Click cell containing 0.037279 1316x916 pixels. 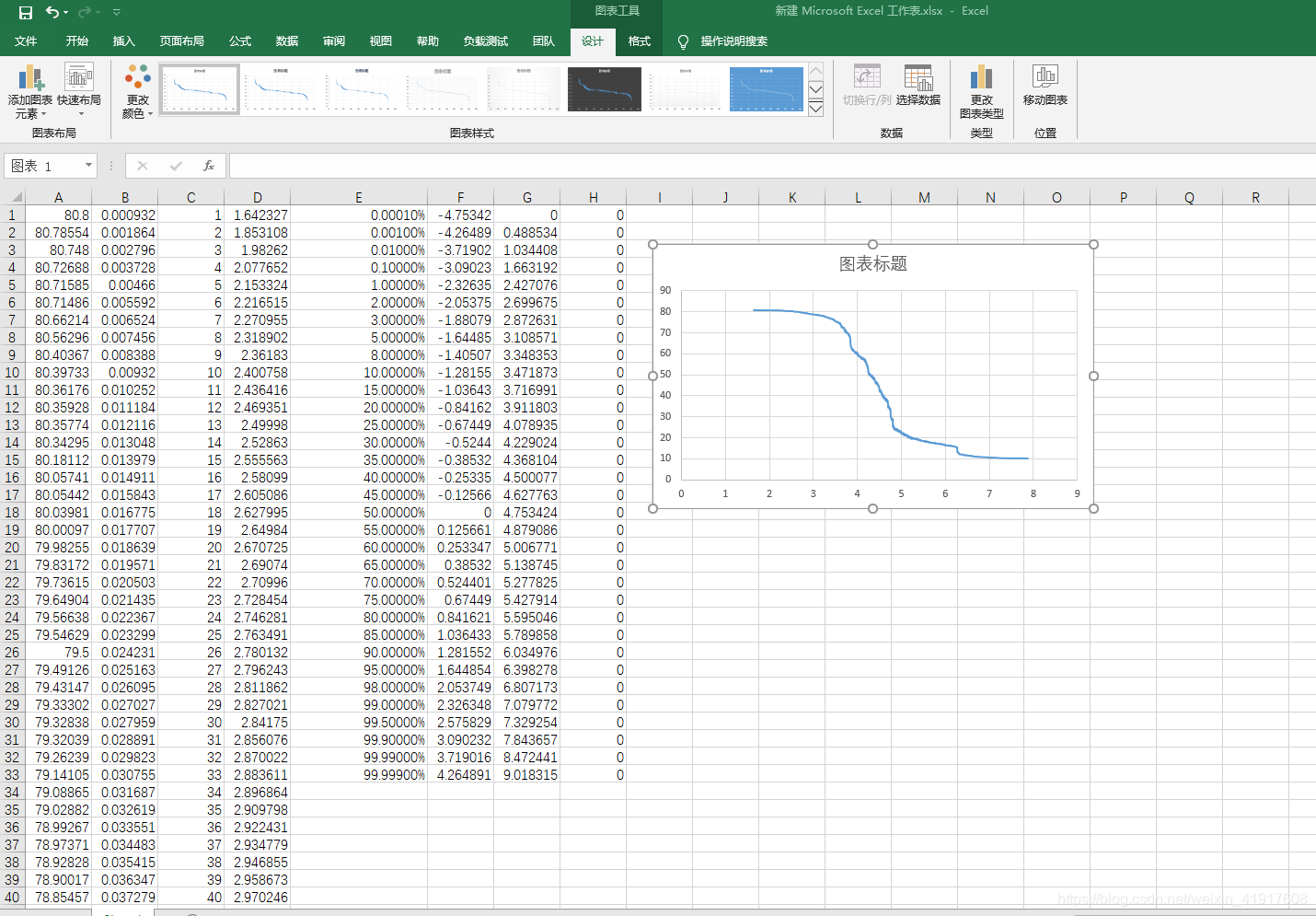point(125,898)
